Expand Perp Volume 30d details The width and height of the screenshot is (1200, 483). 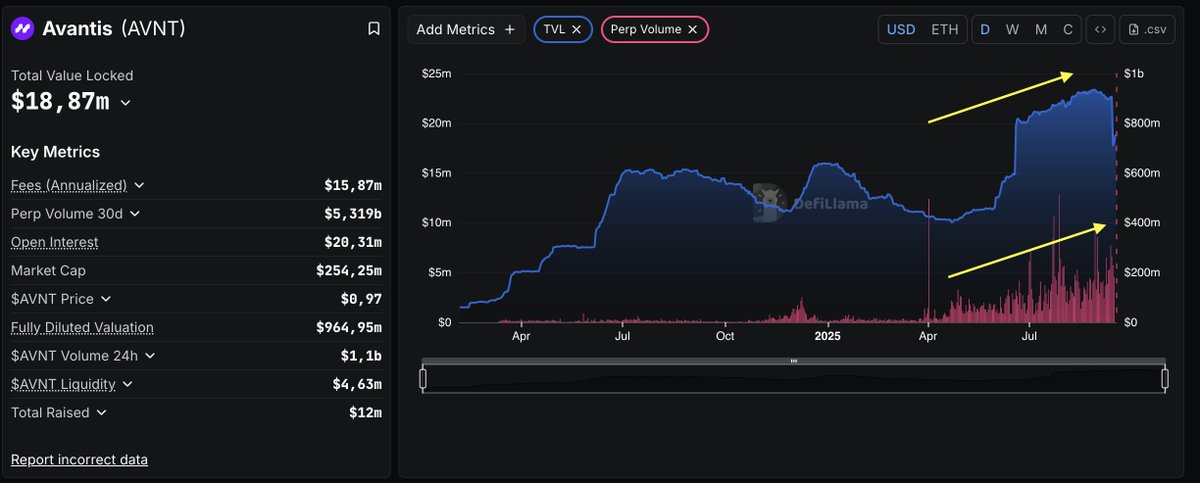point(134,213)
